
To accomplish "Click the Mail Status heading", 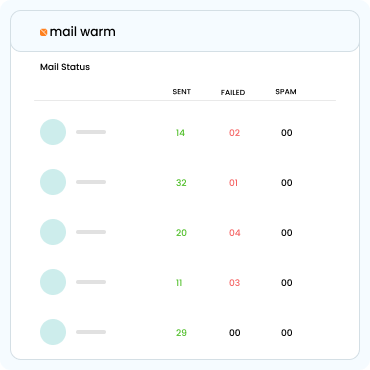I will tap(65, 67).
